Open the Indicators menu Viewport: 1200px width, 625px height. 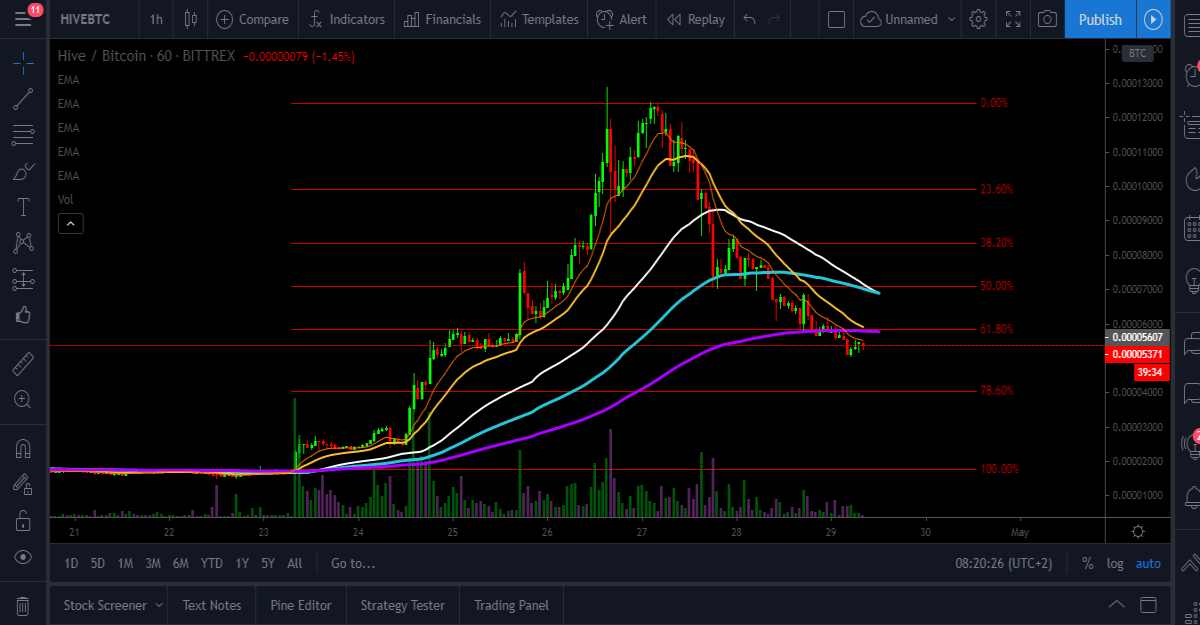(346, 19)
